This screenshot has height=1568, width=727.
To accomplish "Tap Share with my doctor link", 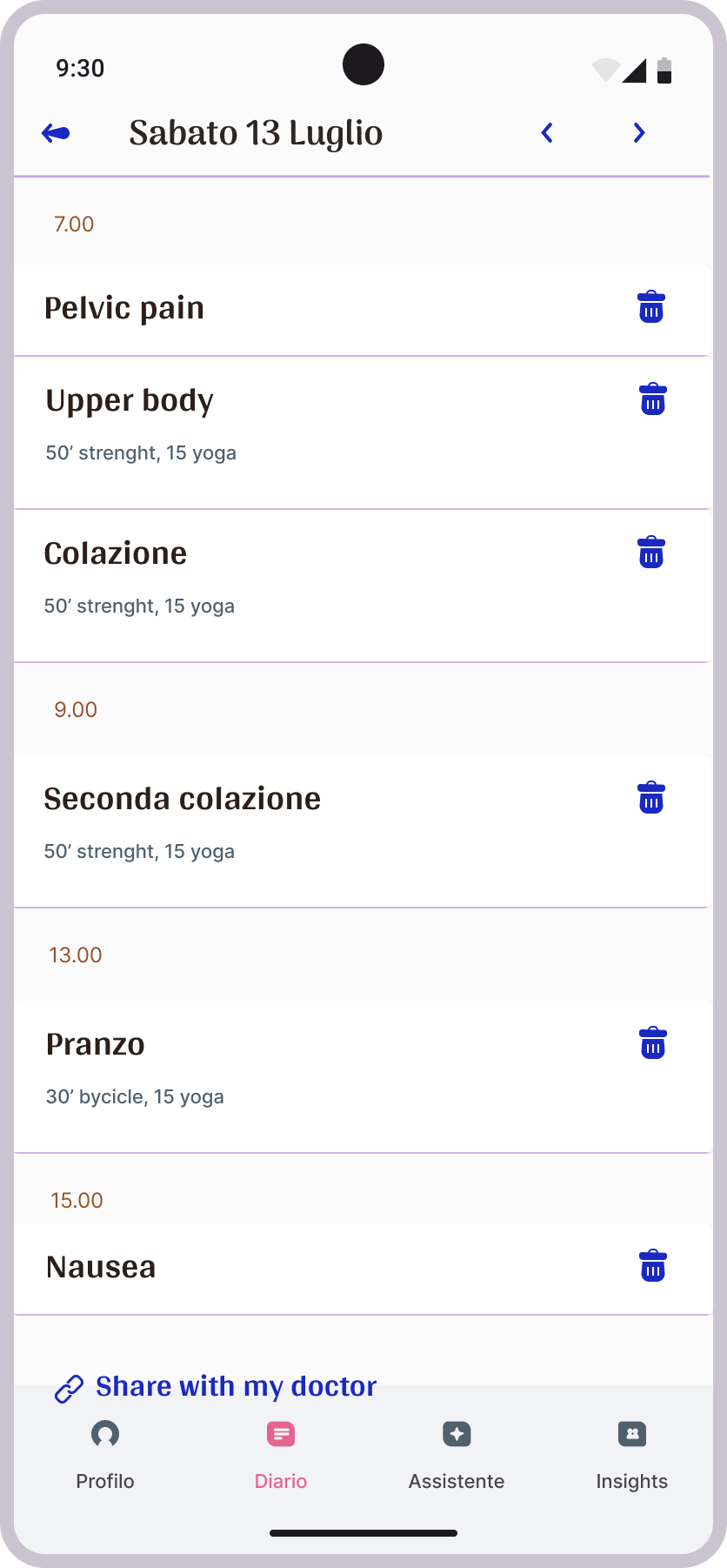I will coord(217,1387).
